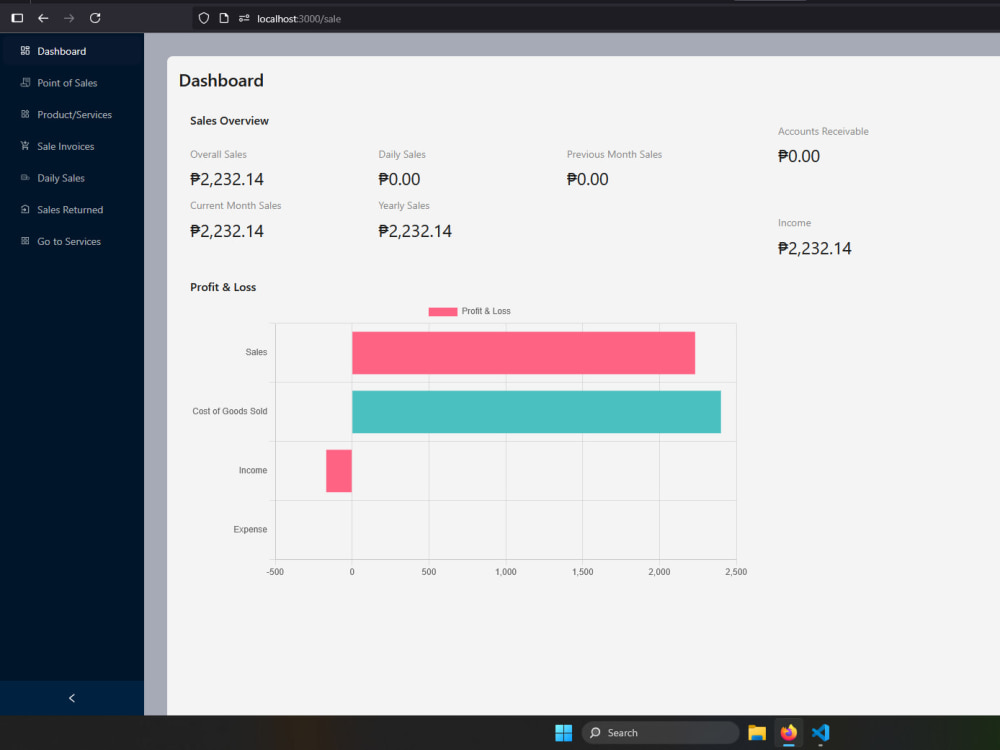Viewport: 1000px width, 750px height.
Task: Click the Previous Month Sales value
Action: [x=587, y=179]
